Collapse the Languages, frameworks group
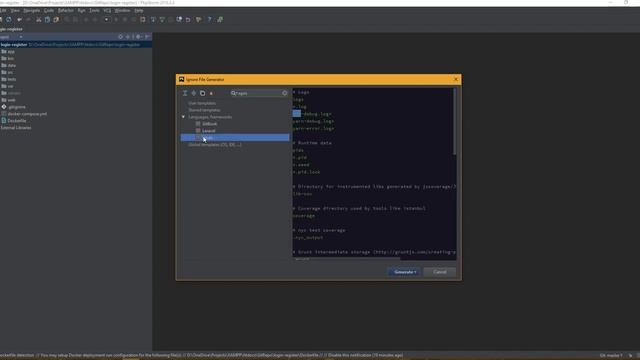Screen dimensions: 640x360 click(183, 117)
